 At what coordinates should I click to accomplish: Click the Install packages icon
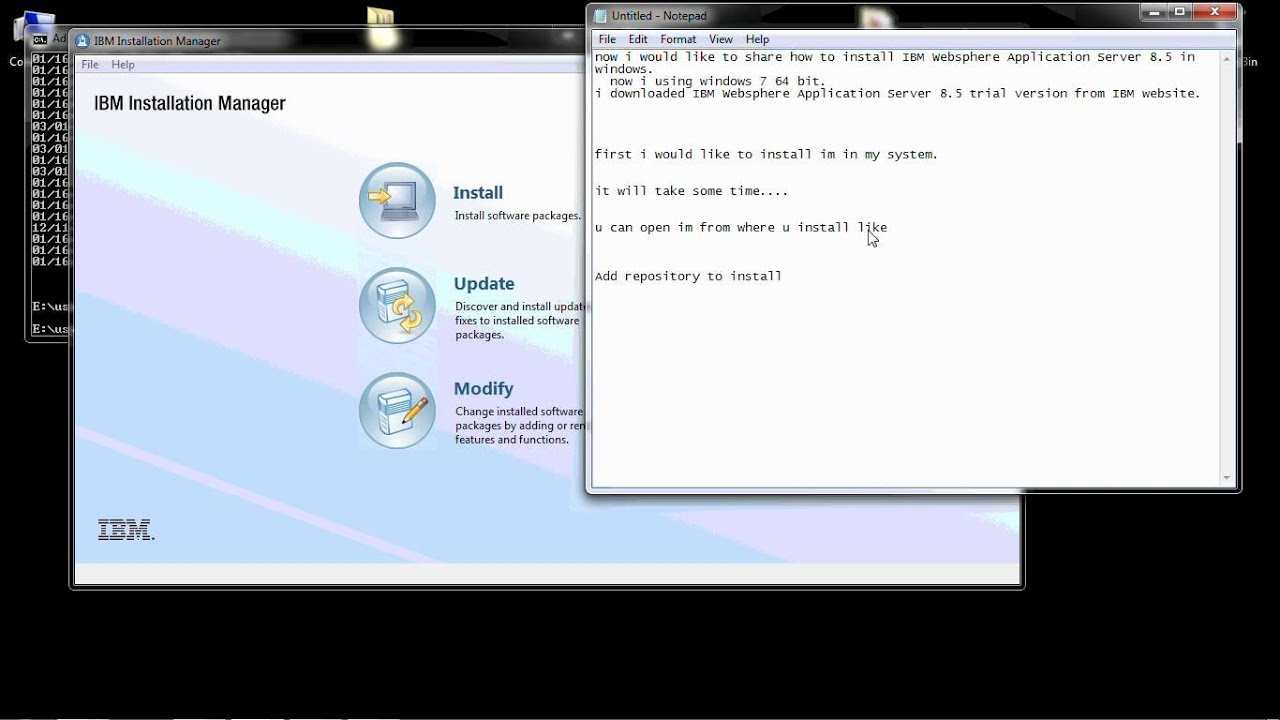pyautogui.click(x=397, y=200)
